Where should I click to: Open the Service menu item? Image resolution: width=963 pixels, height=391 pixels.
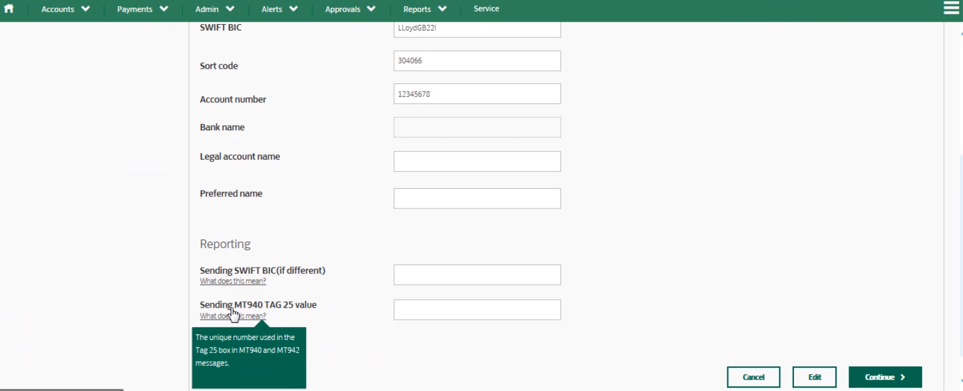pos(486,9)
